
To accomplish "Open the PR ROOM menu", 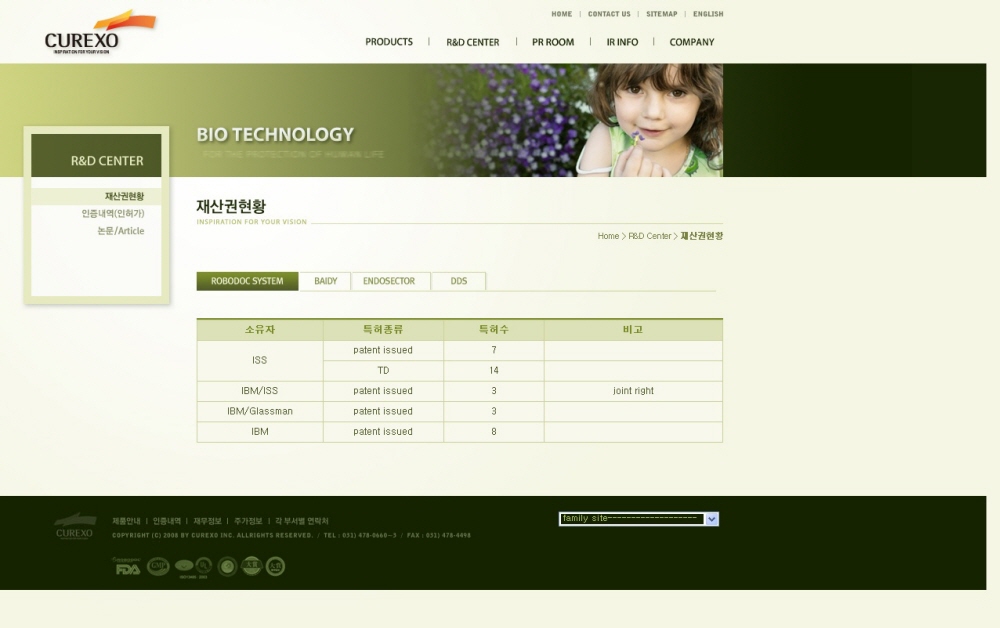I will click(553, 42).
